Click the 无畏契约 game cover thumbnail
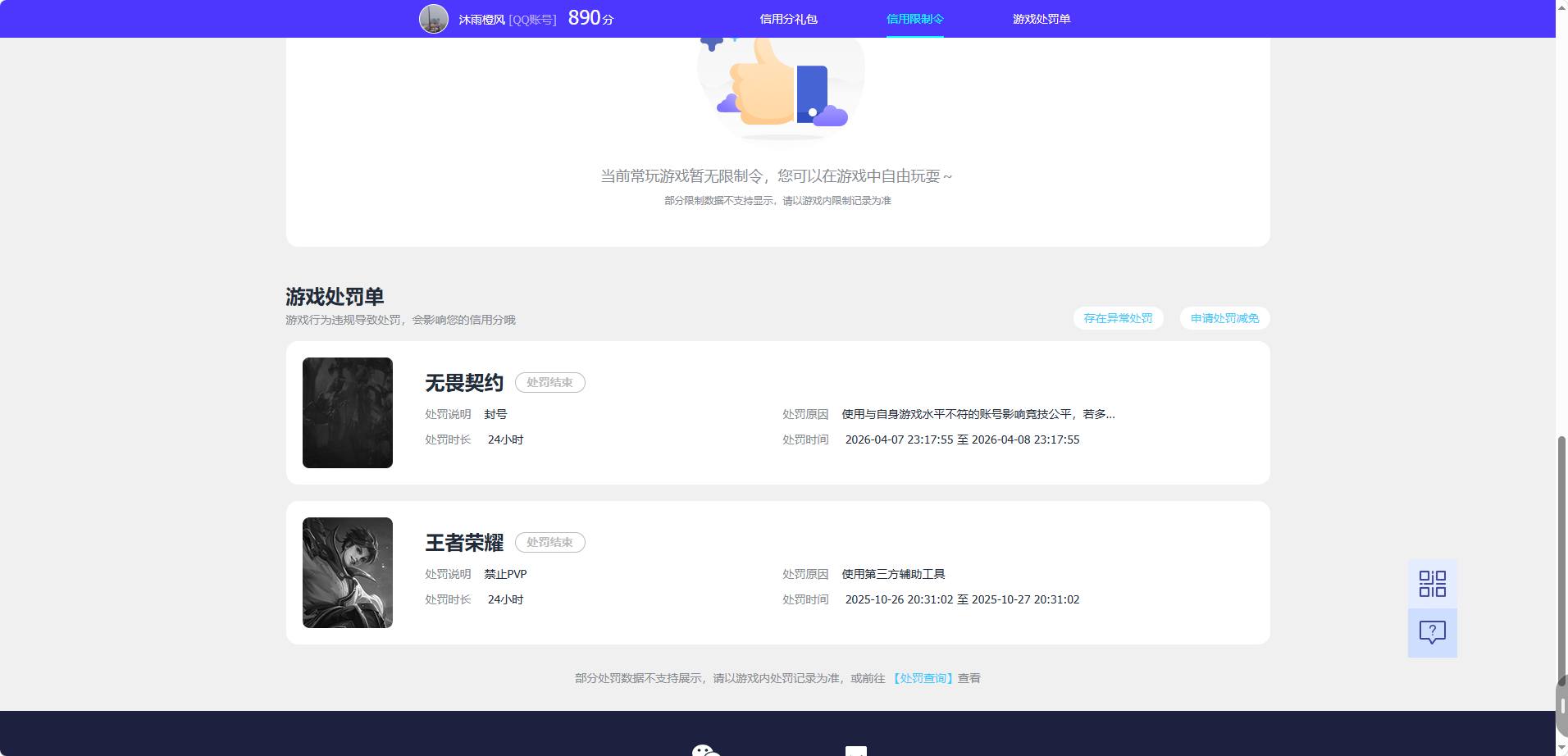 click(348, 412)
